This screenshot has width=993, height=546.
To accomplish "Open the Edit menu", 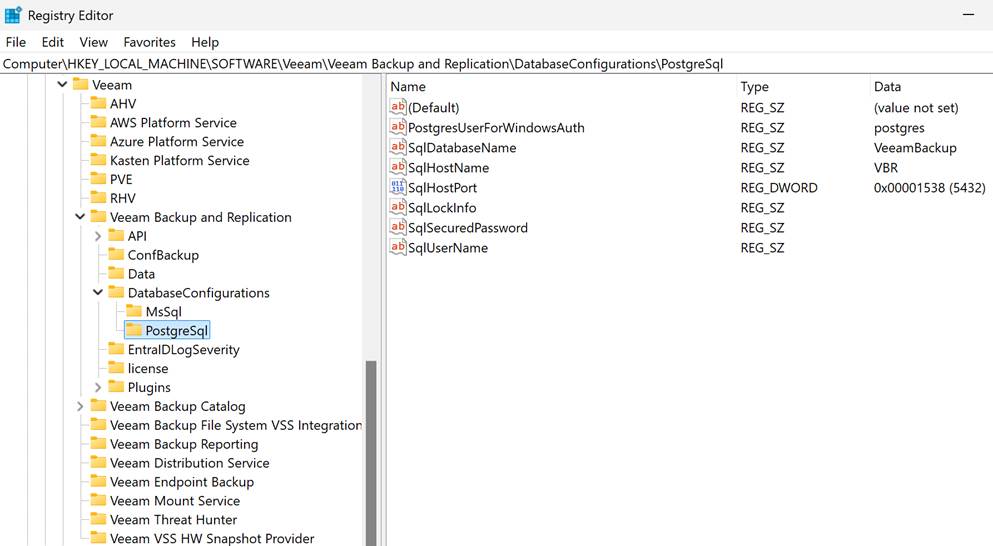I will tap(53, 42).
